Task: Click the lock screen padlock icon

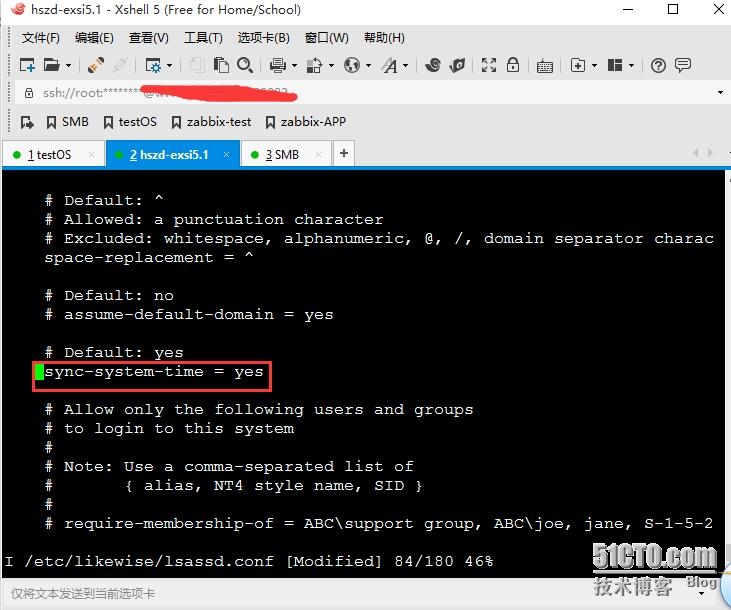Action: pos(513,65)
